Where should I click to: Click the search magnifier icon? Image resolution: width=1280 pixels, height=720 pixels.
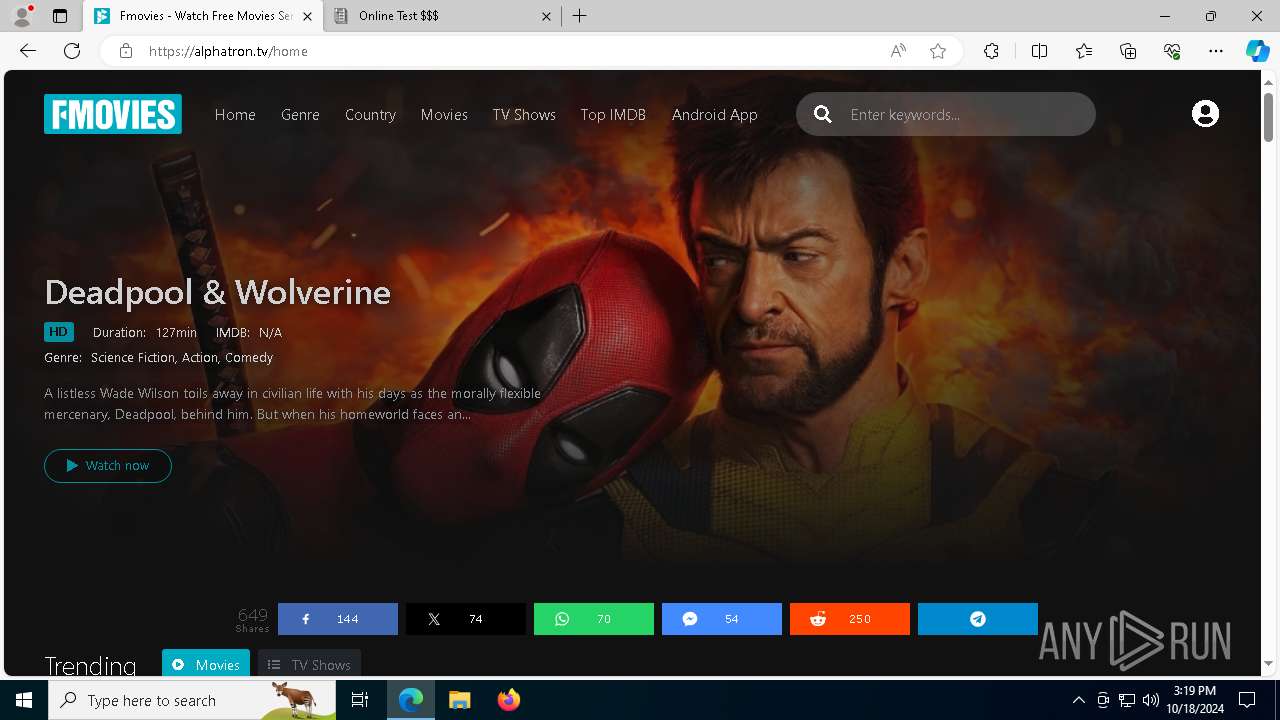tap(823, 114)
